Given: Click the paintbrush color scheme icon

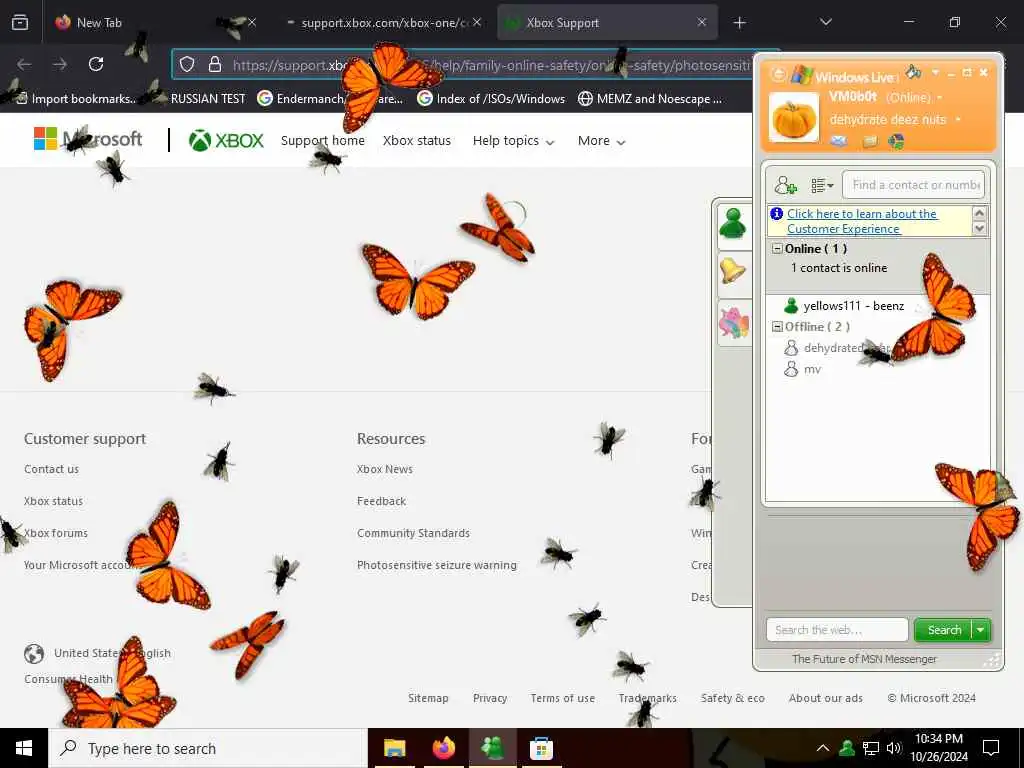Looking at the screenshot, I should click(913, 71).
